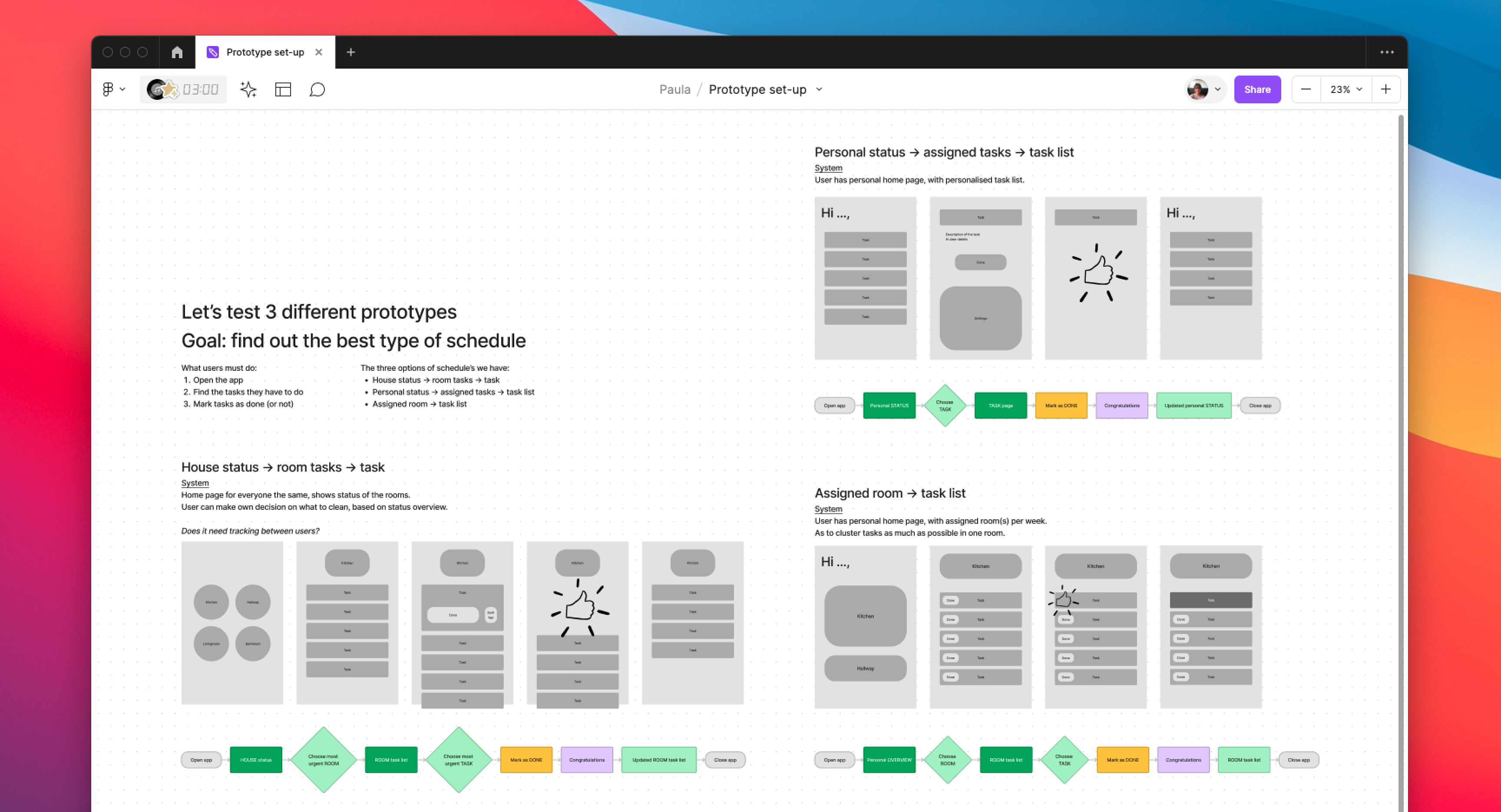Go to the home tab icon
The width and height of the screenshot is (1501, 812).
[x=177, y=53]
